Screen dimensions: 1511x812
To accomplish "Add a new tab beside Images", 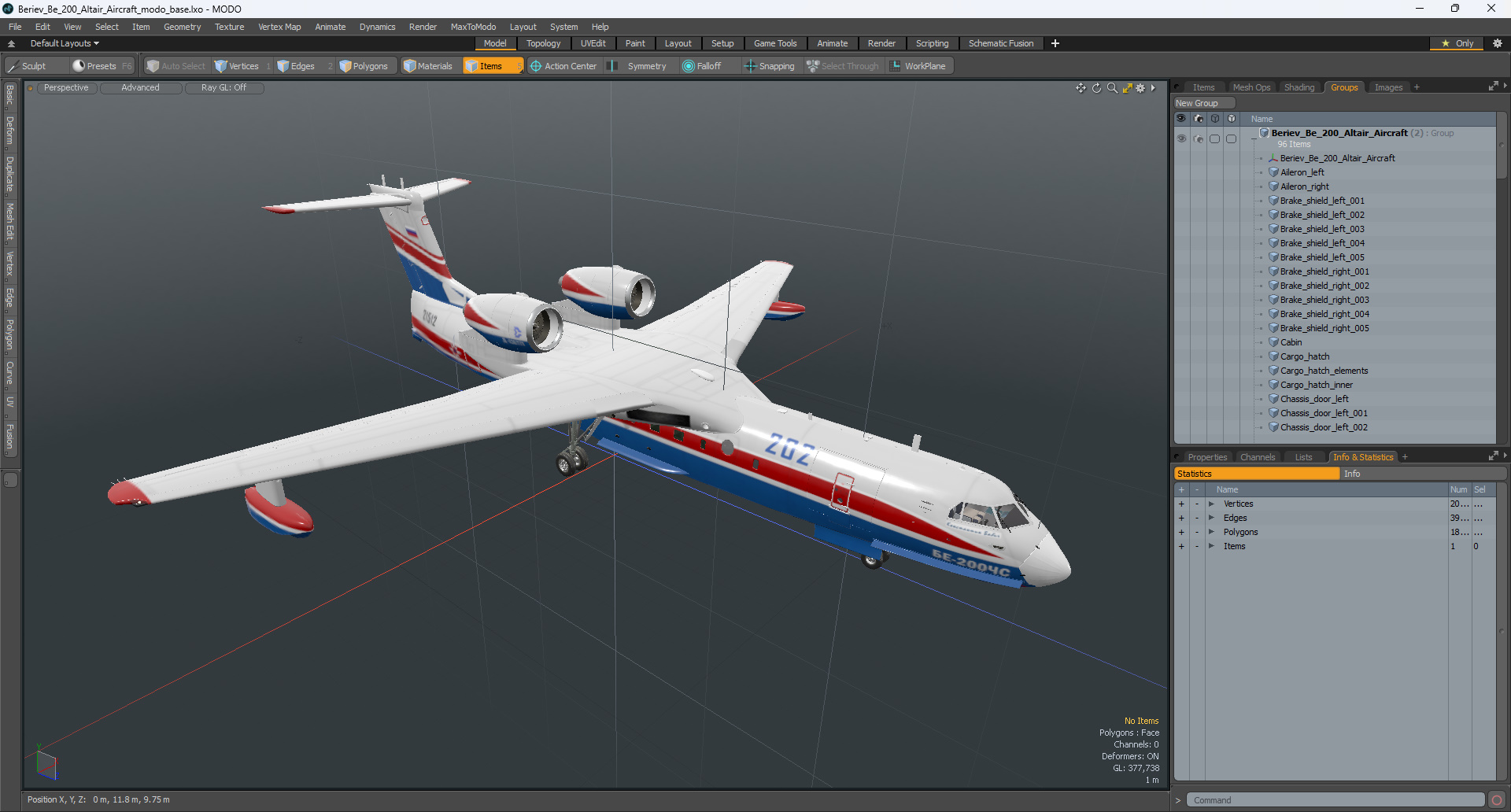I will coord(1417,87).
